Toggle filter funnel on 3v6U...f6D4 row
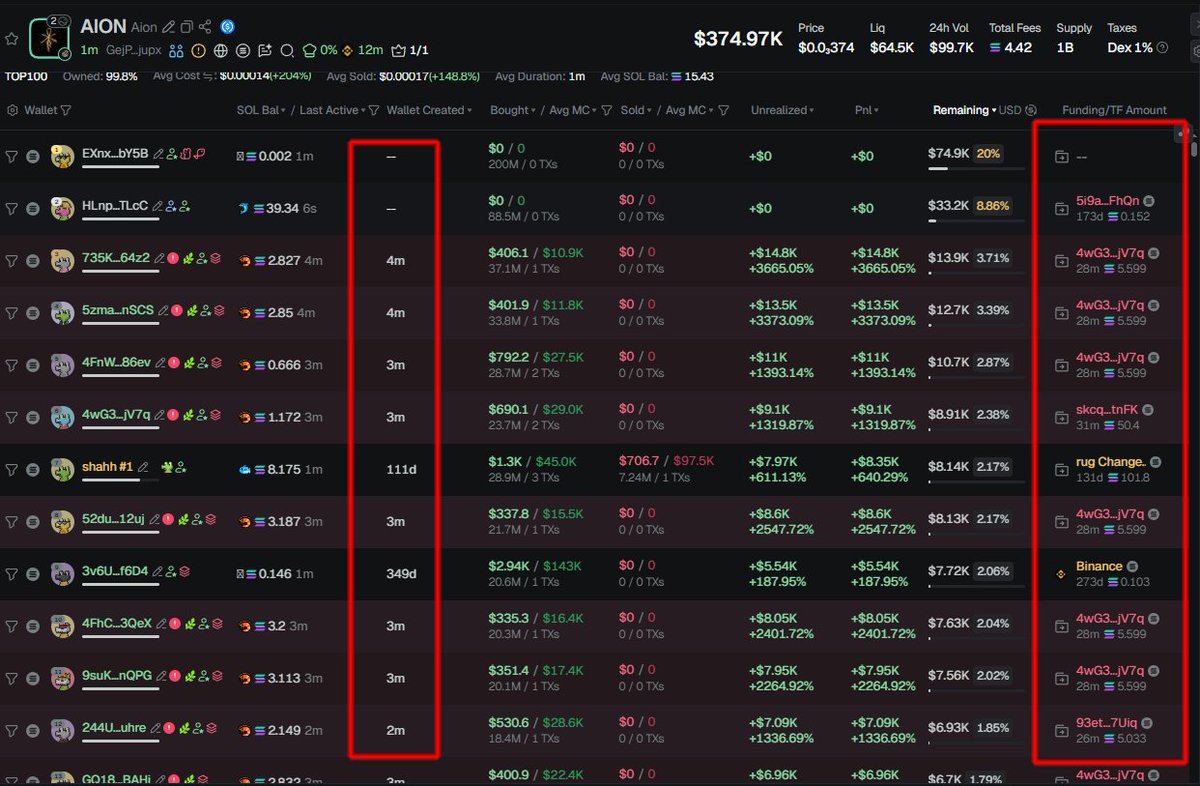The height and width of the screenshot is (786, 1200). (x=12, y=574)
